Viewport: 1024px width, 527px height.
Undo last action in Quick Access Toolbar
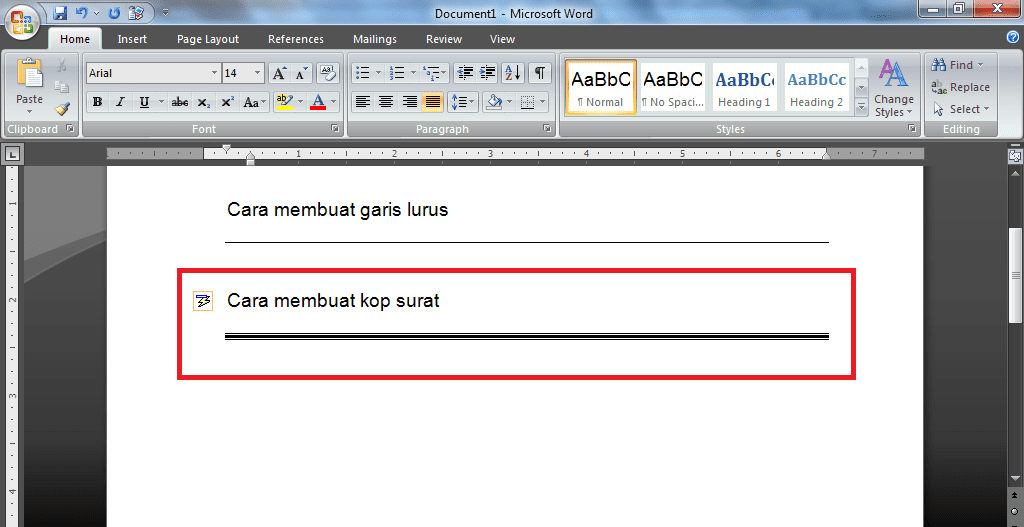[81, 12]
